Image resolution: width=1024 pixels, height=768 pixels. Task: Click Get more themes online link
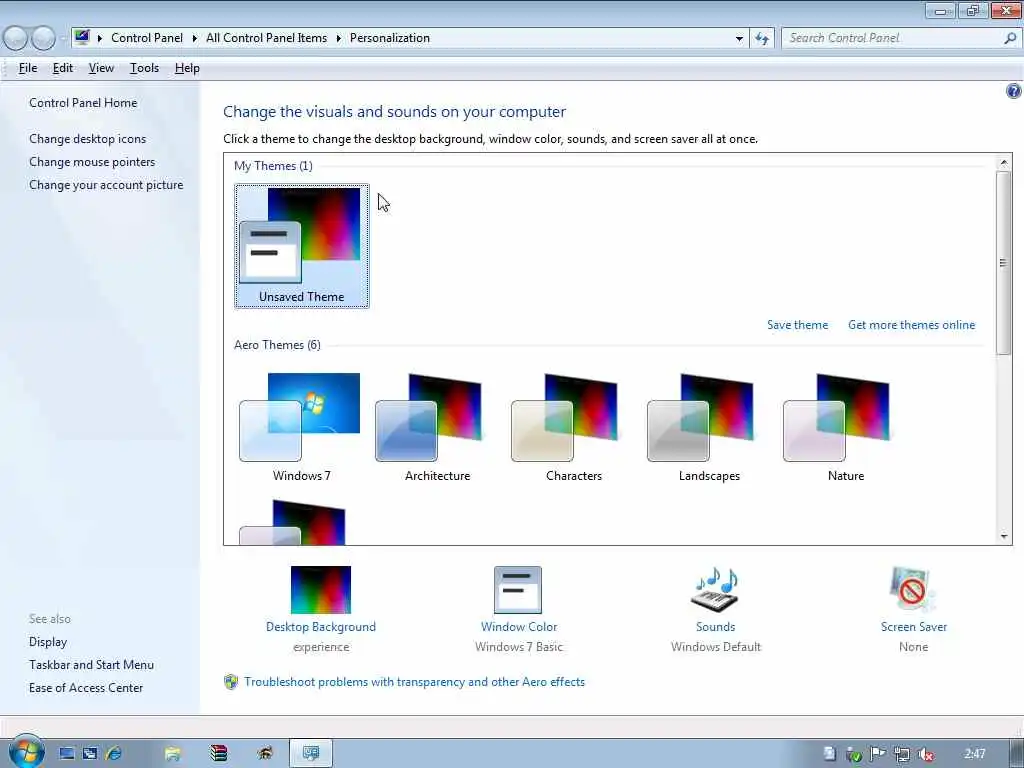911,325
